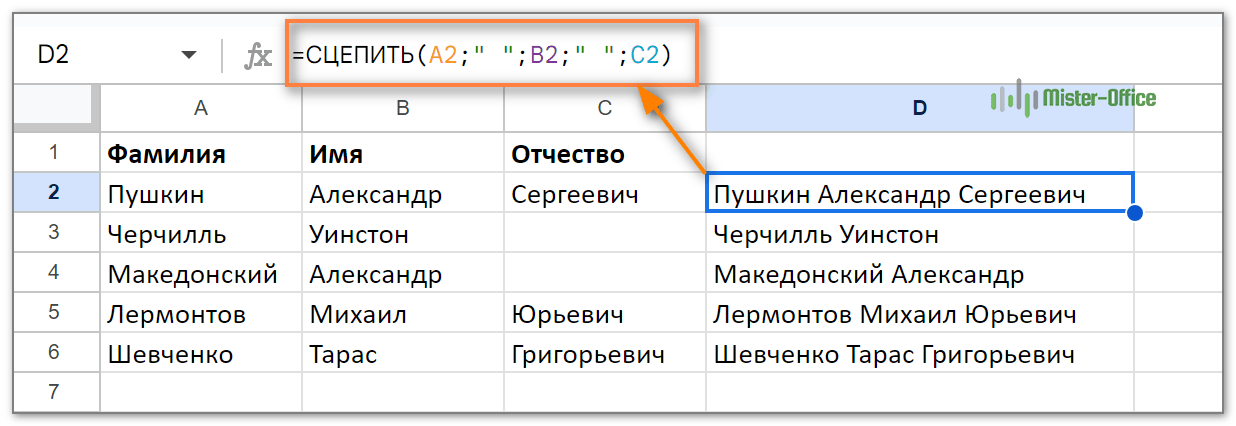Screen dimensions: 1236x426
Task: Select cell containing Юрьевич in column C
Action: [x=604, y=313]
